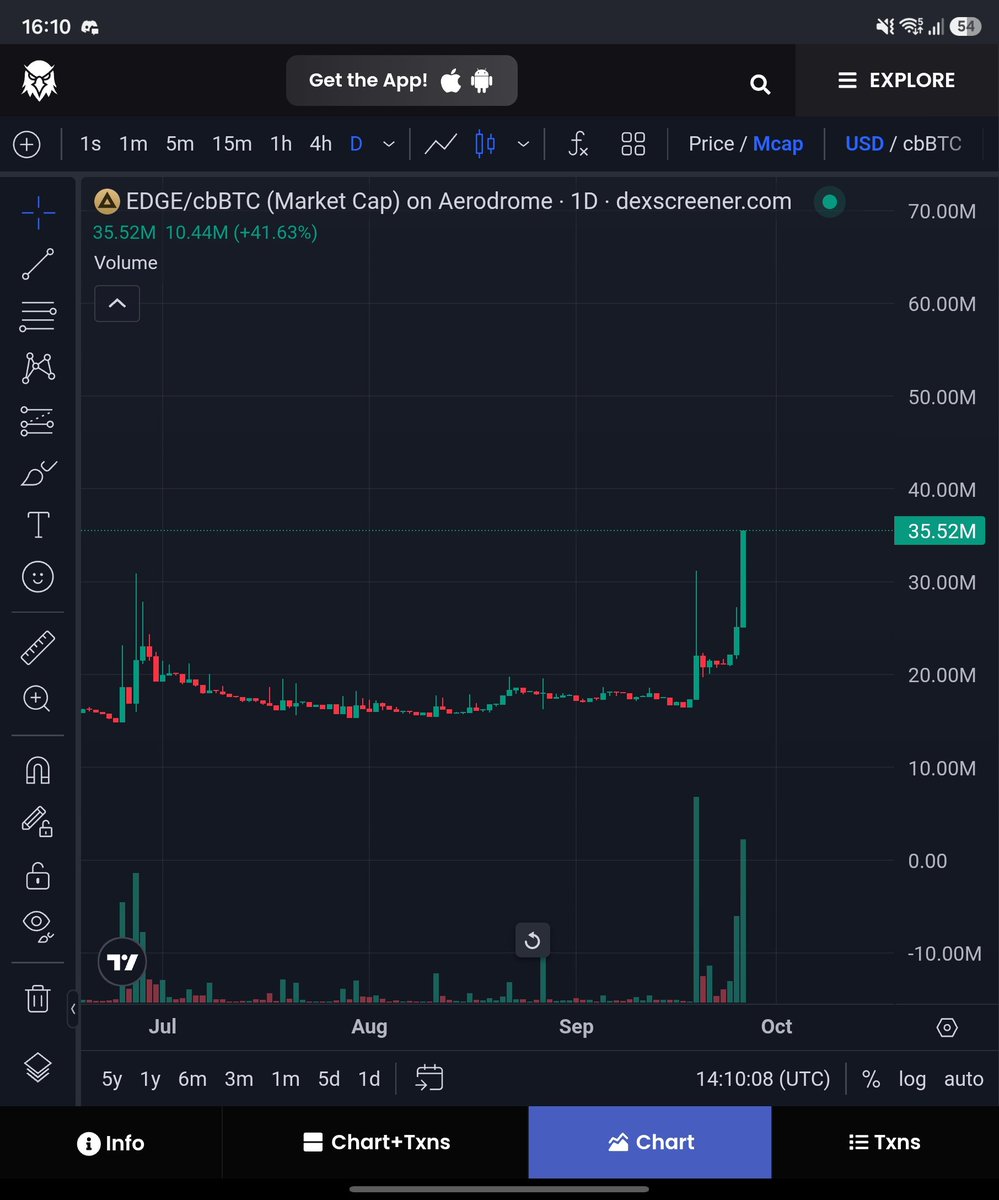The image size is (999, 1200).
Task: Select the brush drawing tool
Action: tap(38, 473)
